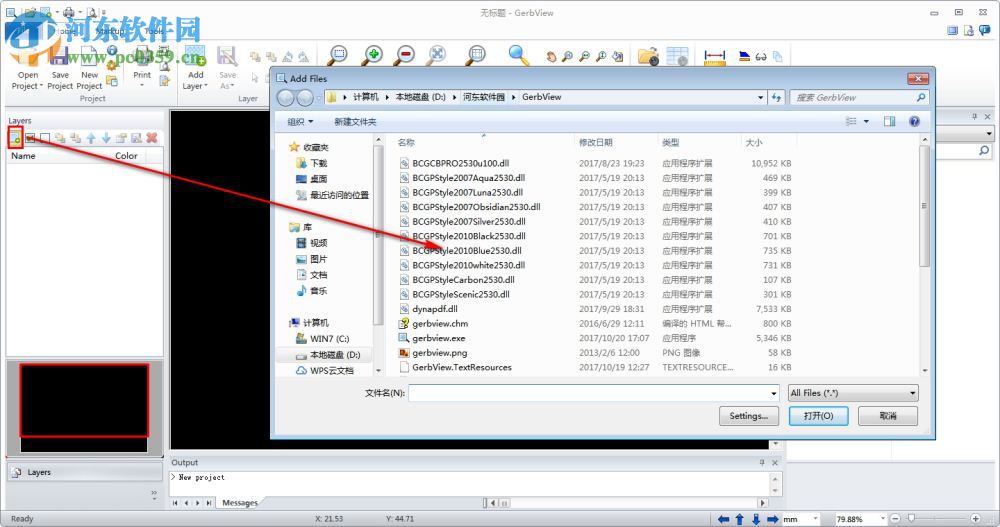Image resolution: width=1000 pixels, height=527 pixels.
Task: Click the large blue search magnifier icon
Action: (518, 56)
